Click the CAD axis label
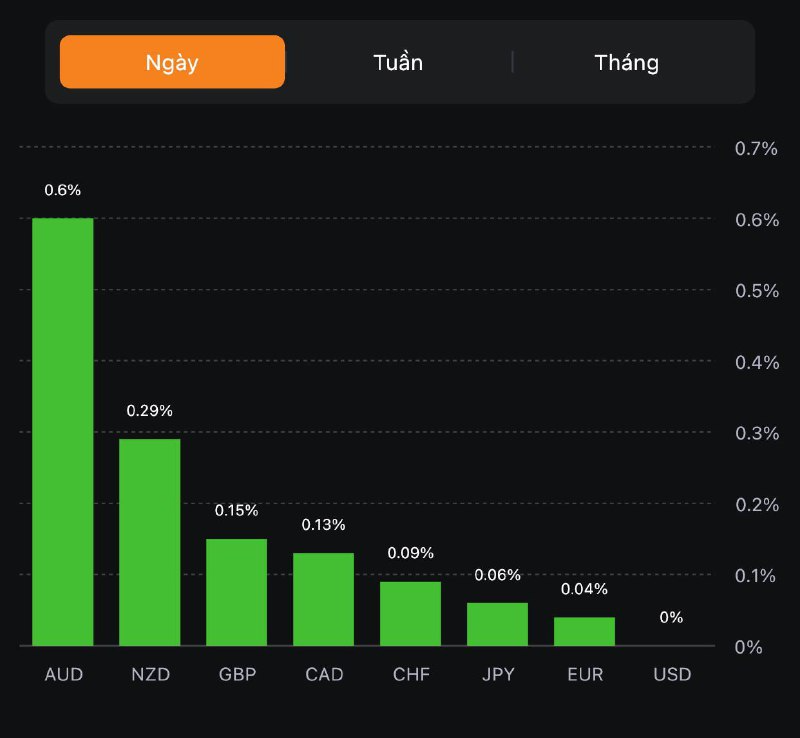800x738 pixels. [x=324, y=674]
